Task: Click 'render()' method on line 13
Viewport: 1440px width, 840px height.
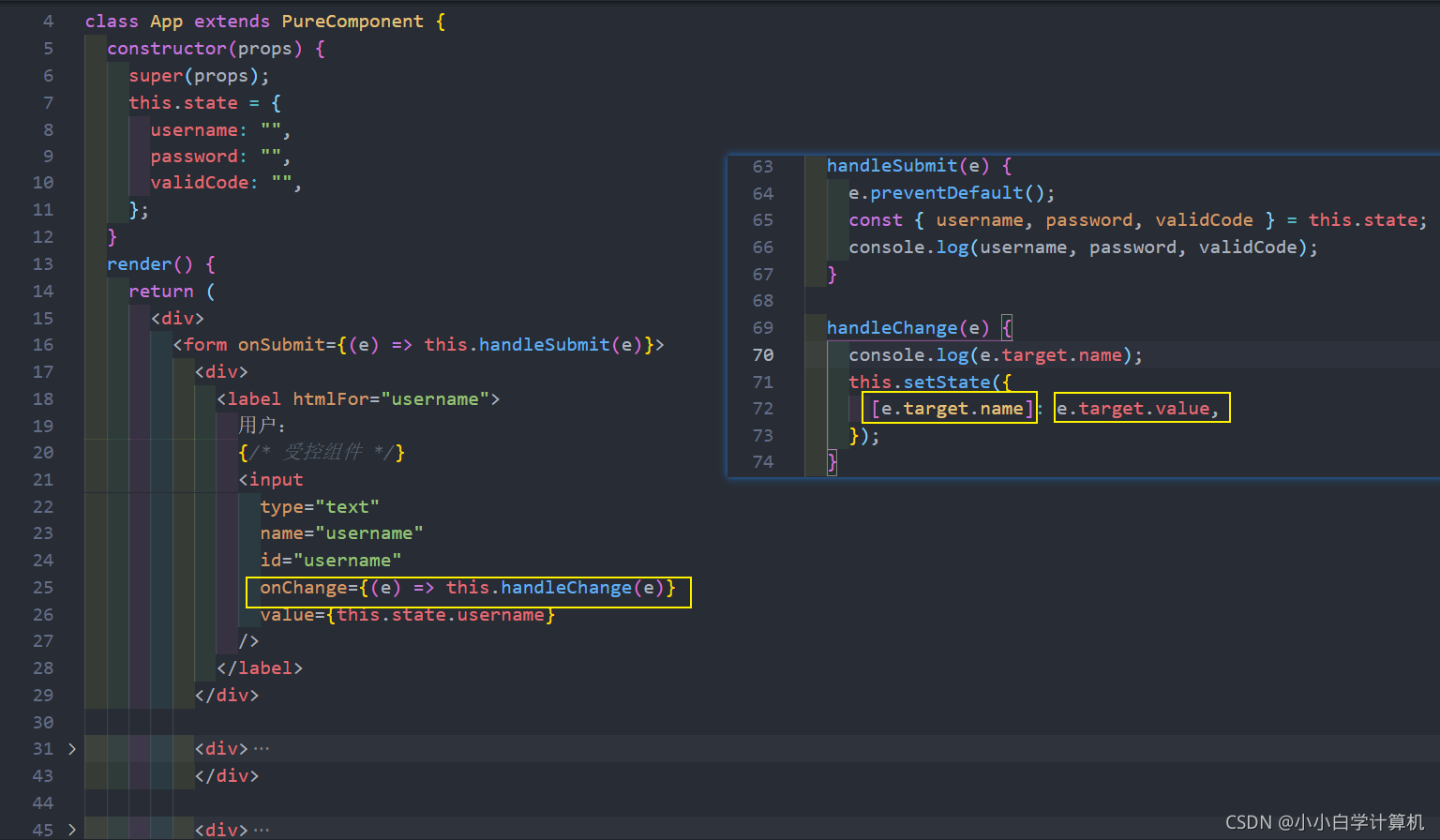Action: point(150,264)
